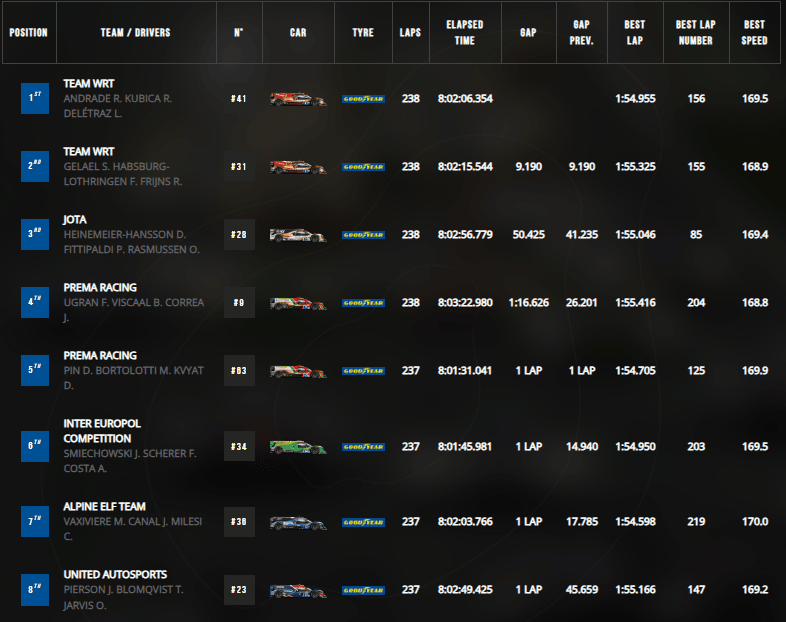Click the #31 Team WRT car image
Viewport: 786px width, 622px height.
pos(298,167)
